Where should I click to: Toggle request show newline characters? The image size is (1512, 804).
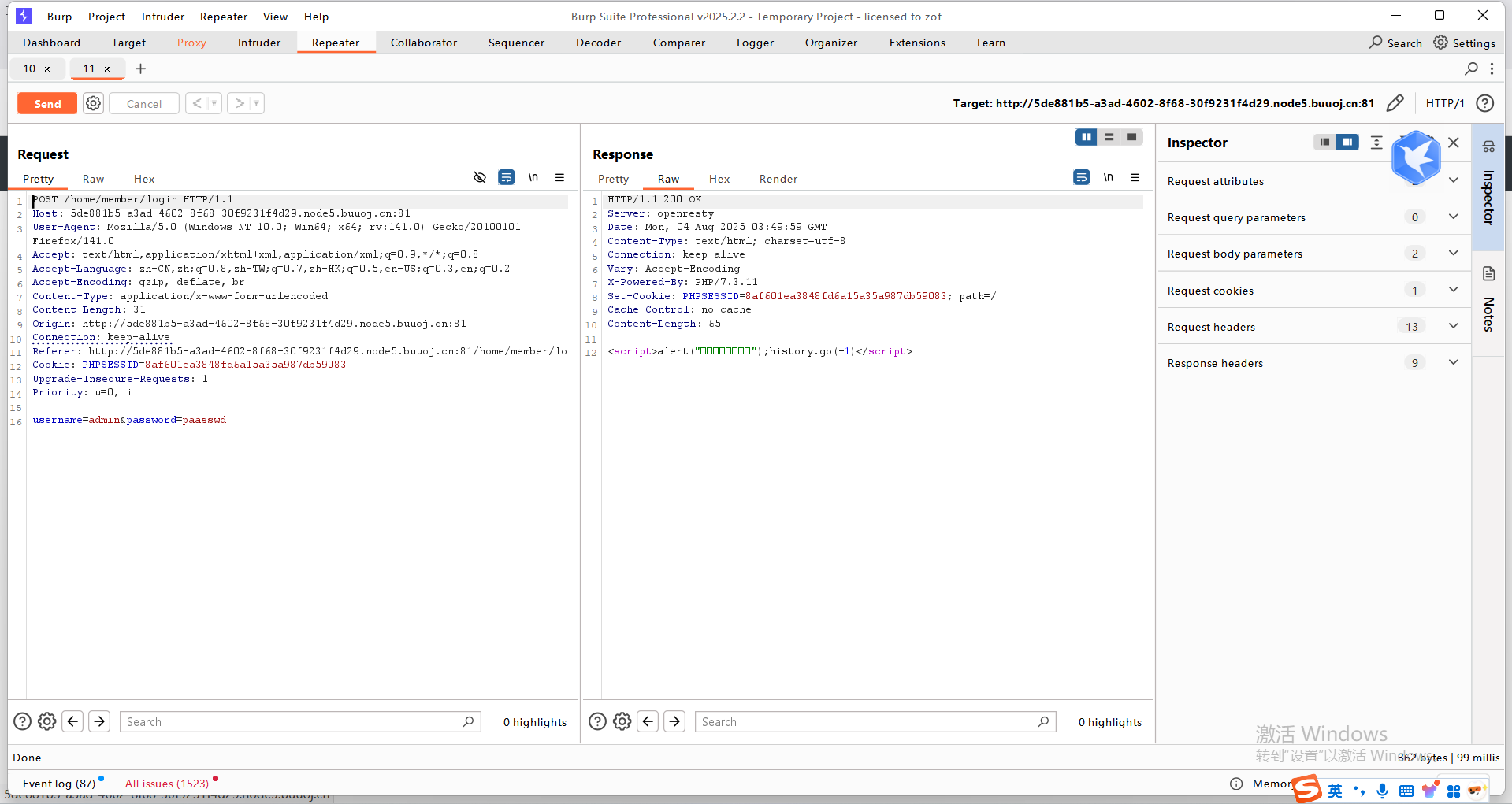pos(533,177)
